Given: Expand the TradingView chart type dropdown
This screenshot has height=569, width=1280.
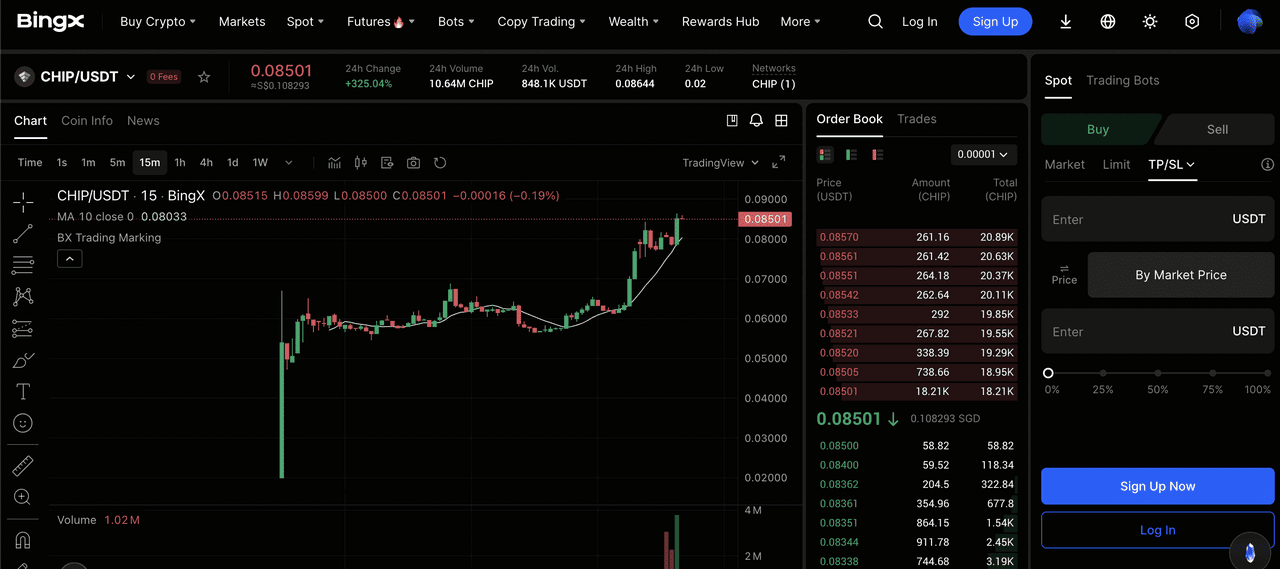Looking at the screenshot, I should point(720,163).
